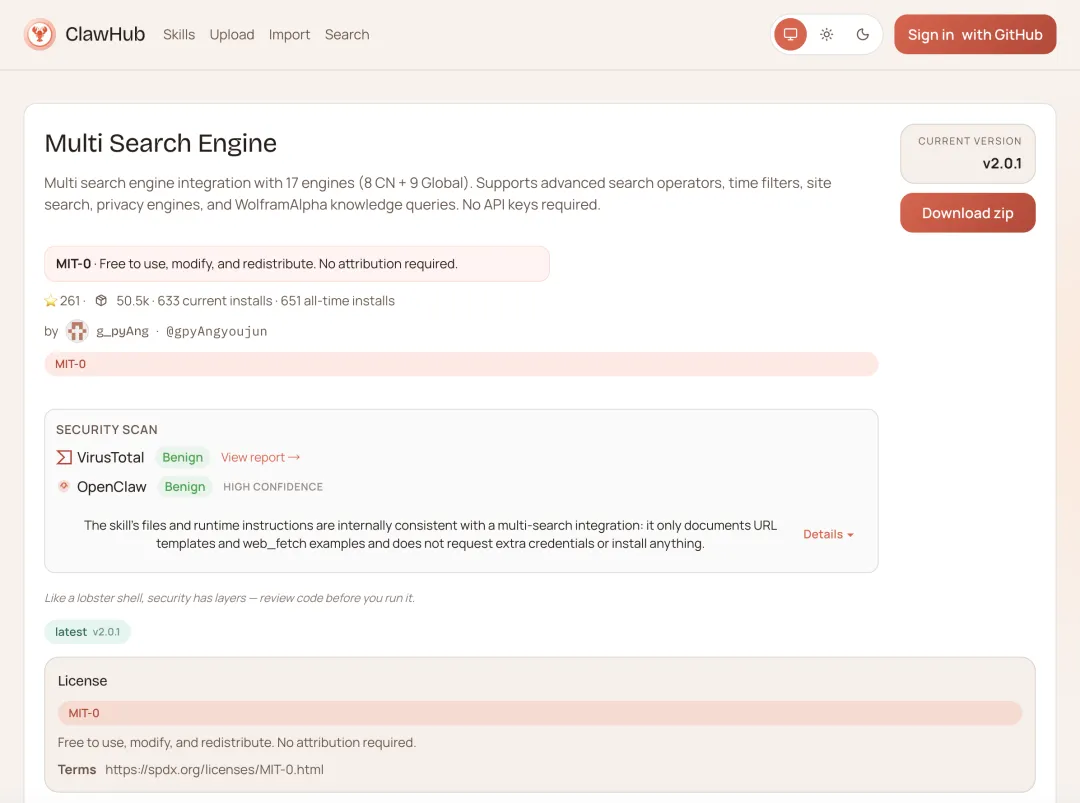The height and width of the screenshot is (803, 1080).
Task: Toggle light theme with sun icon
Action: (x=827, y=35)
